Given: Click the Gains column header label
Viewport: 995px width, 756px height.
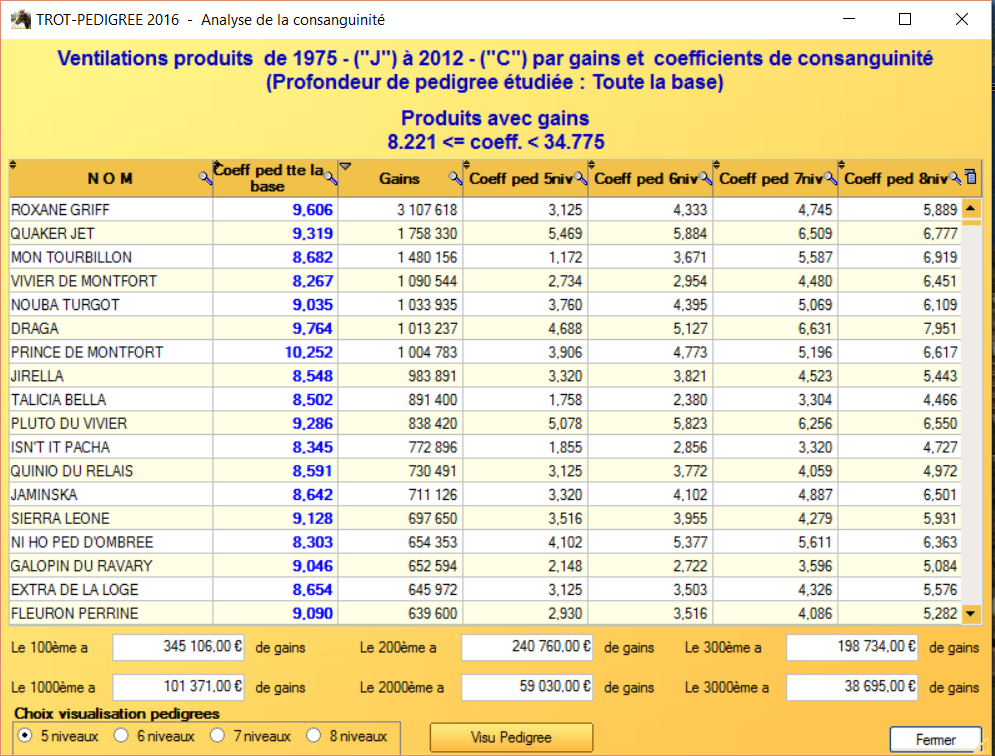Looking at the screenshot, I should [x=399, y=179].
